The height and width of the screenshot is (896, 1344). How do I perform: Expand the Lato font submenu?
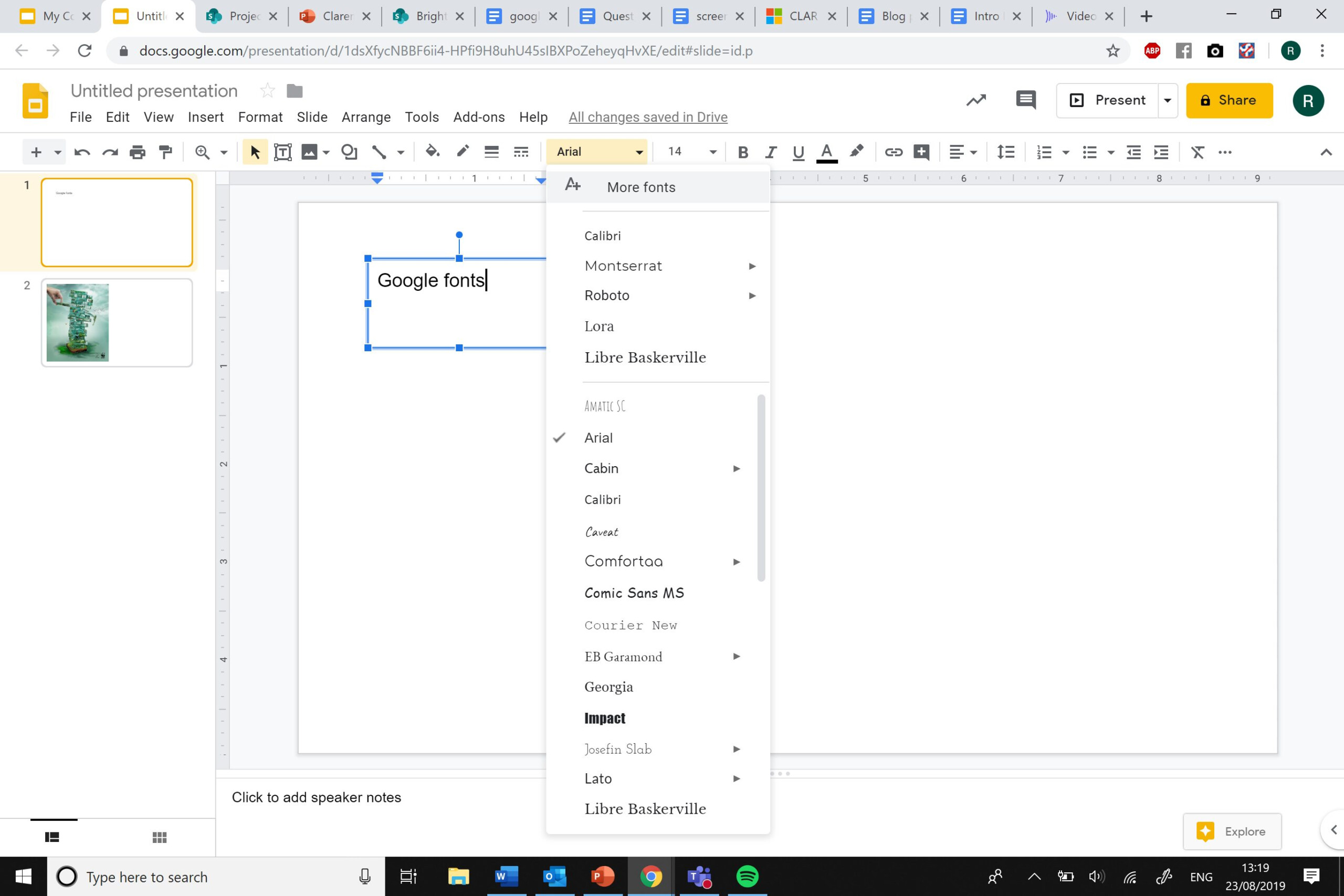[x=736, y=778]
